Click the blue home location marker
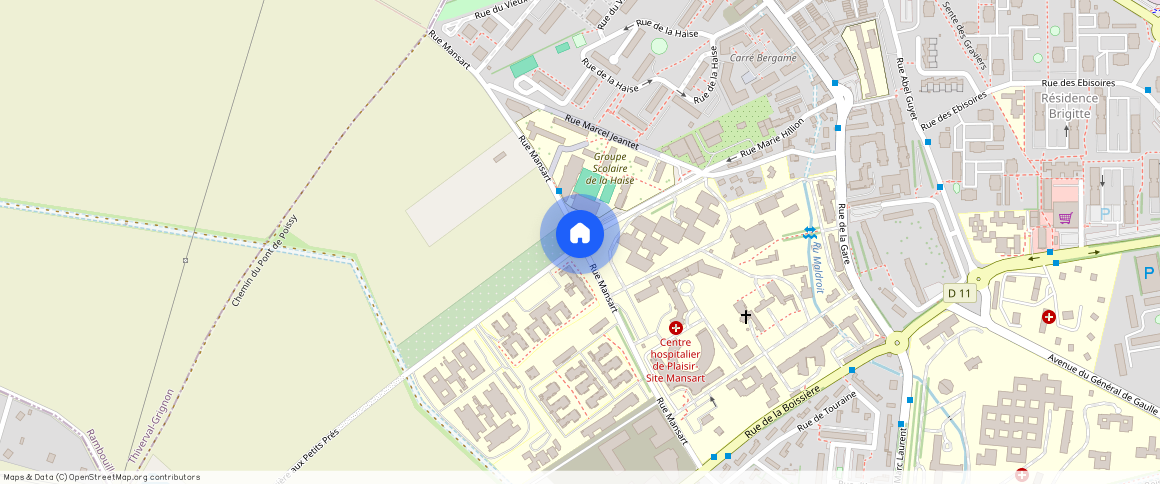Viewport: 1160px width, 484px height. pyautogui.click(x=580, y=234)
